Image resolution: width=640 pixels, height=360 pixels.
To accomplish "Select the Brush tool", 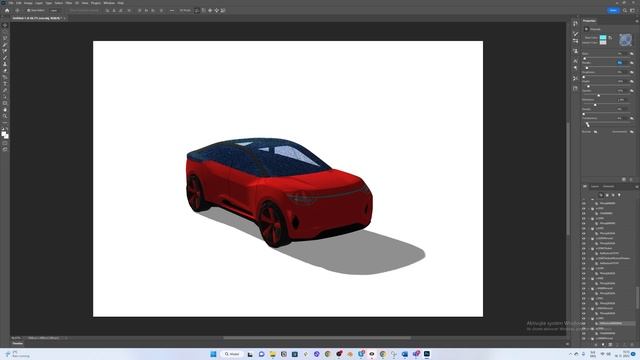I will click(x=5, y=58).
